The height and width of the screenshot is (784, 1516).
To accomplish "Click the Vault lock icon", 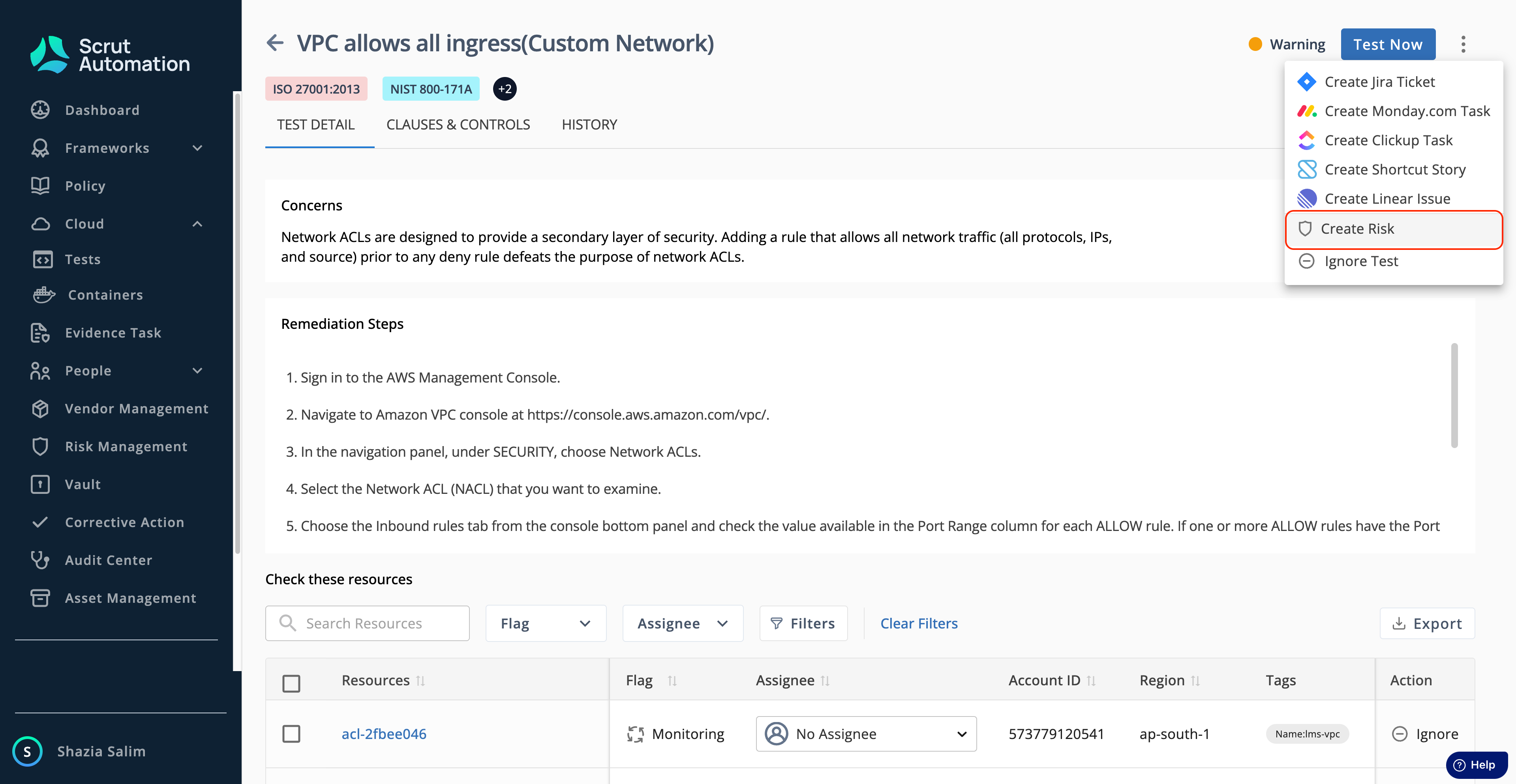I will pos(40,484).
